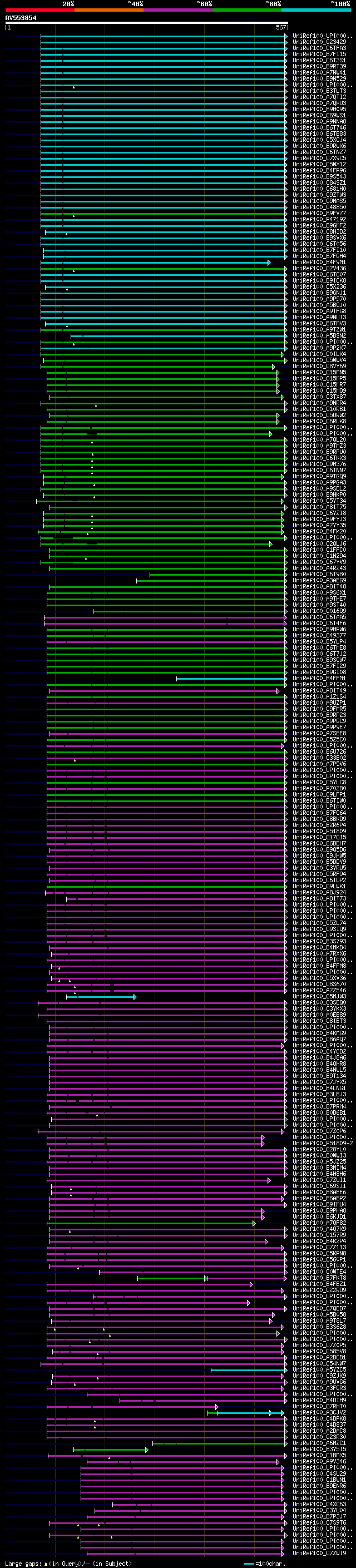Image resolution: width=356 pixels, height=1568 pixels.
Task: Open UniRef100_C1BMX5 hit
Action: [x=319, y=1456]
